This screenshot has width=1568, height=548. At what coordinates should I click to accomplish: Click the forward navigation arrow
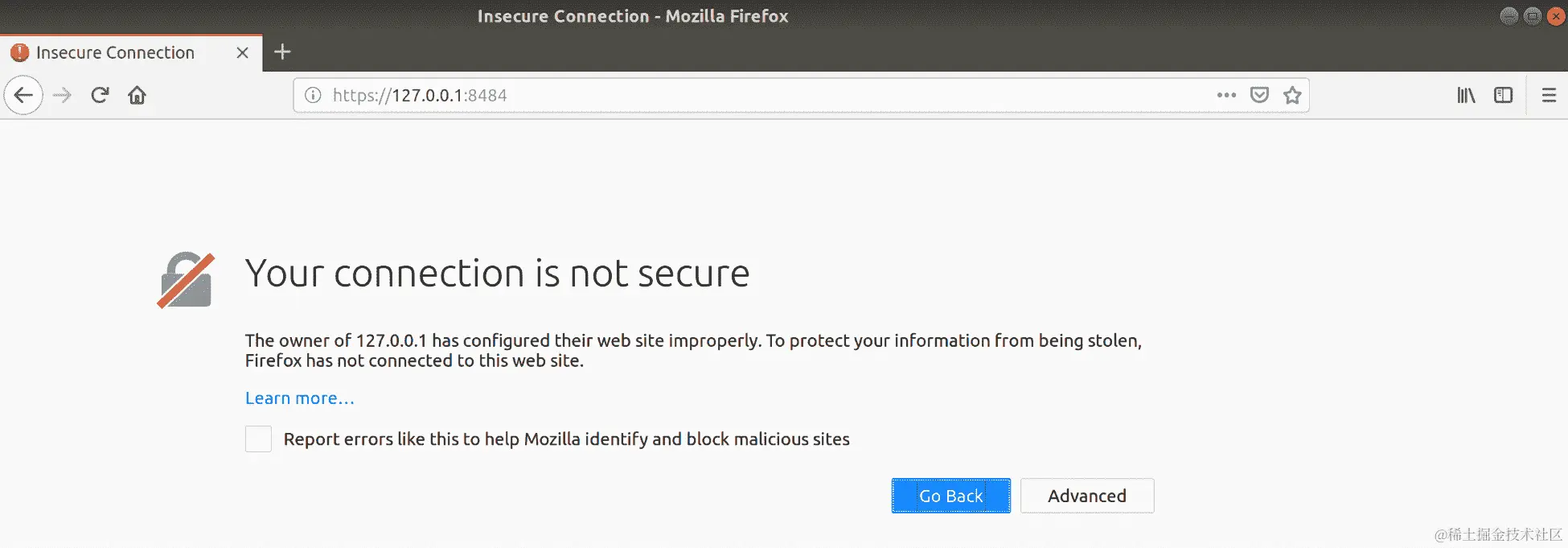[x=62, y=95]
